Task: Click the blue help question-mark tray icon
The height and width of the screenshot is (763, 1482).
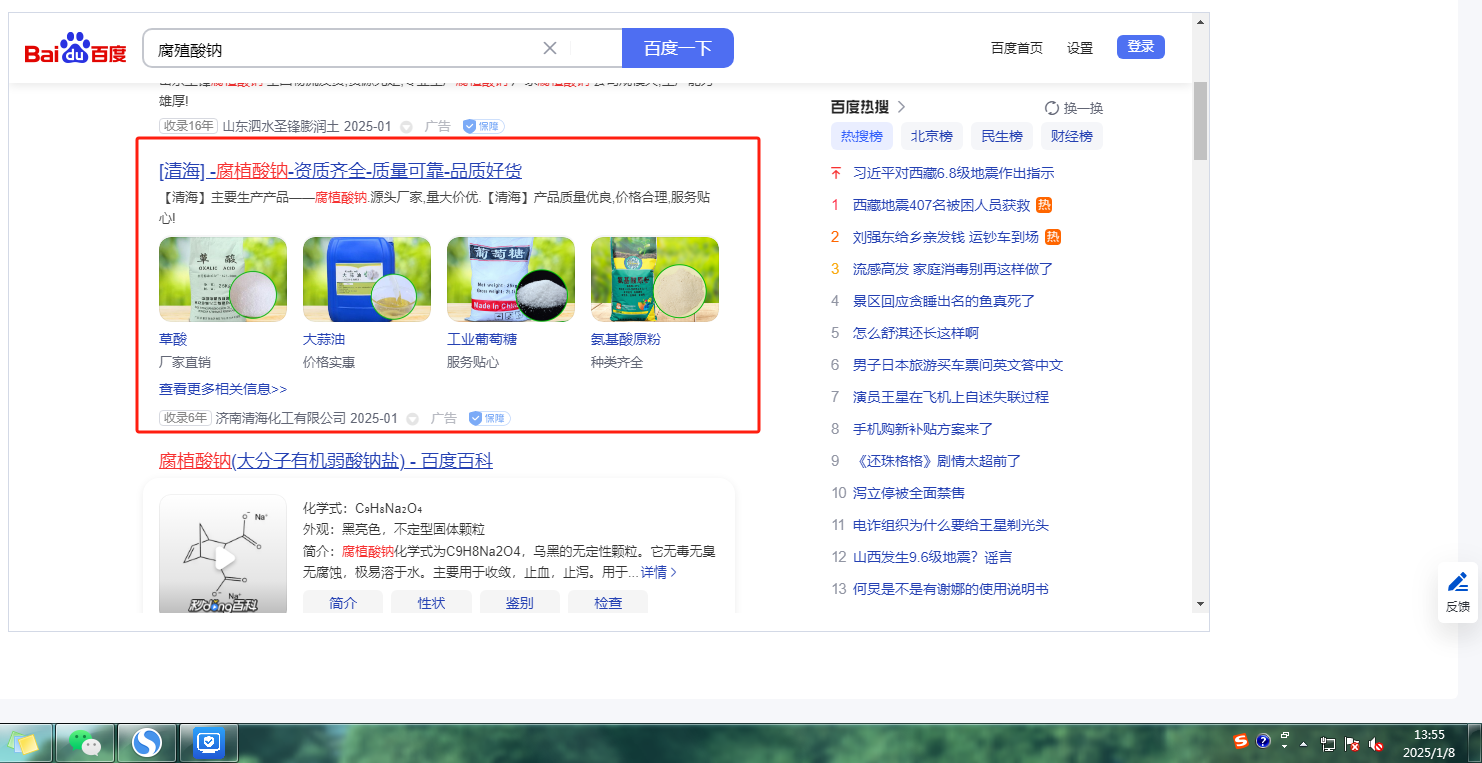Action: [1263, 742]
